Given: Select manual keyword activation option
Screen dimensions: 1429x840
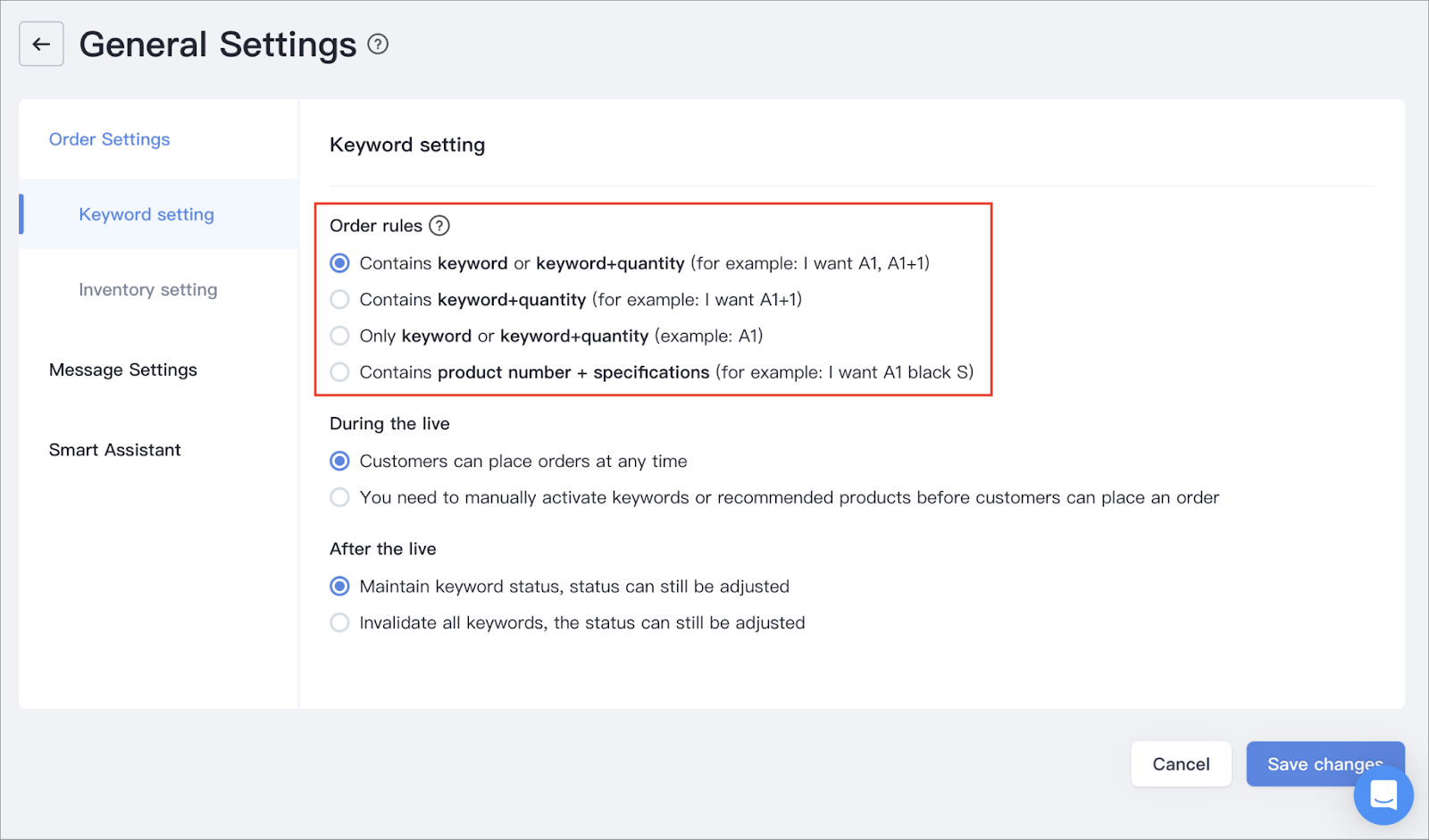Looking at the screenshot, I should coord(339,497).
